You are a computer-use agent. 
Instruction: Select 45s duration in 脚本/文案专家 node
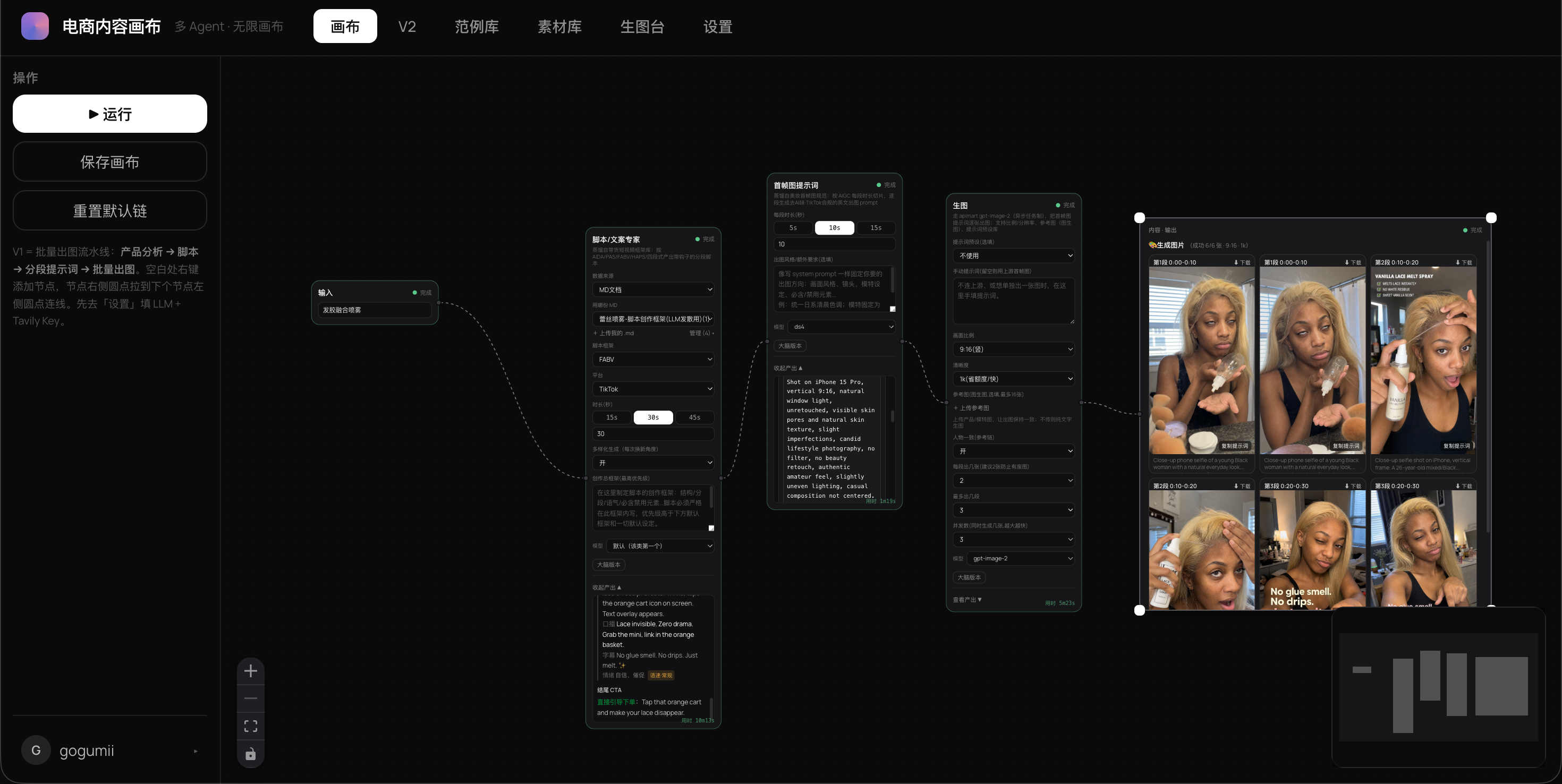[694, 417]
